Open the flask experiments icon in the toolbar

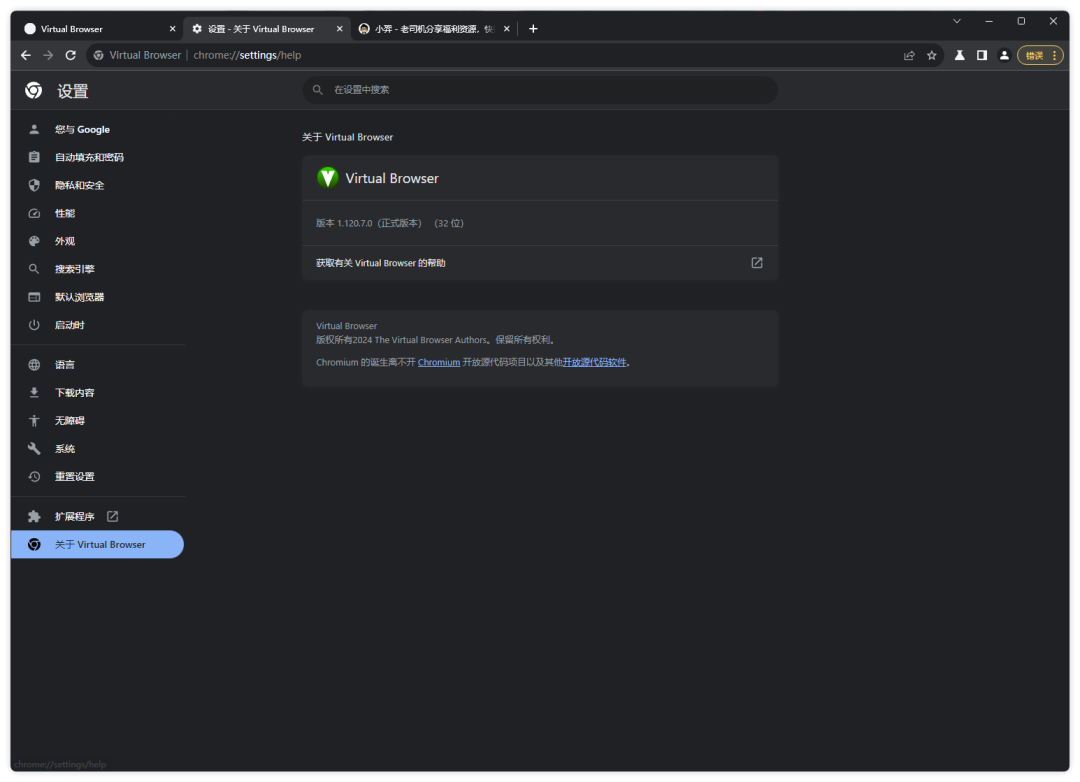(959, 55)
